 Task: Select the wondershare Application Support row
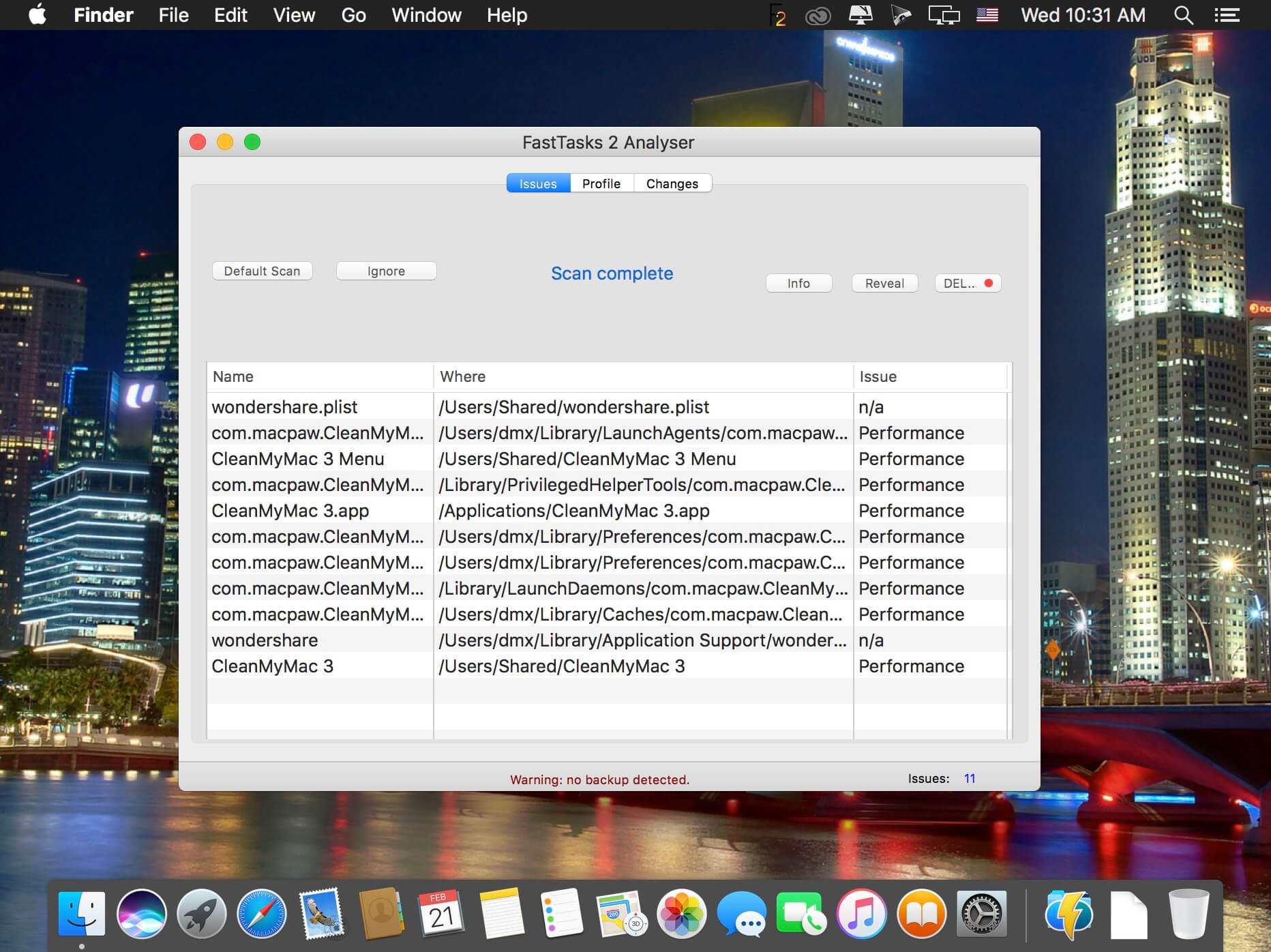point(607,640)
